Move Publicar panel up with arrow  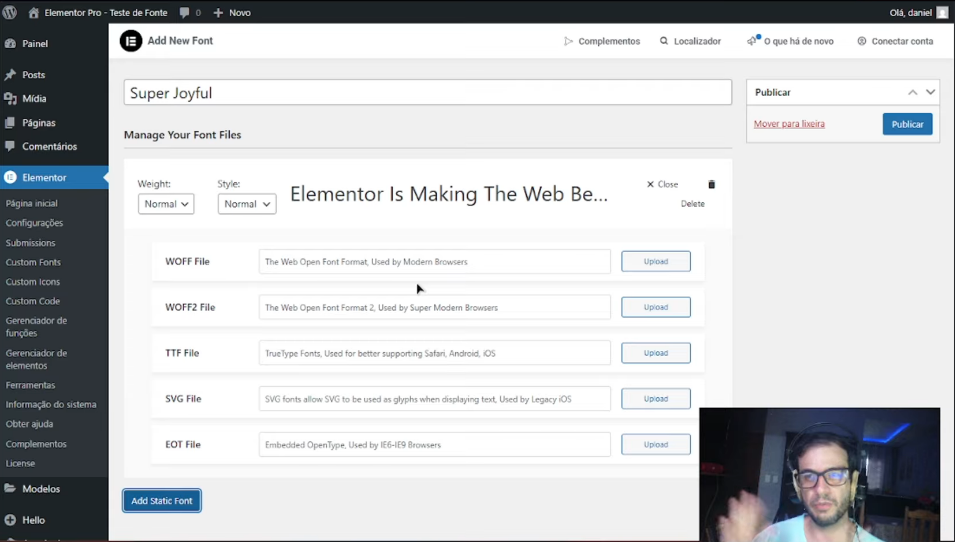click(x=912, y=92)
